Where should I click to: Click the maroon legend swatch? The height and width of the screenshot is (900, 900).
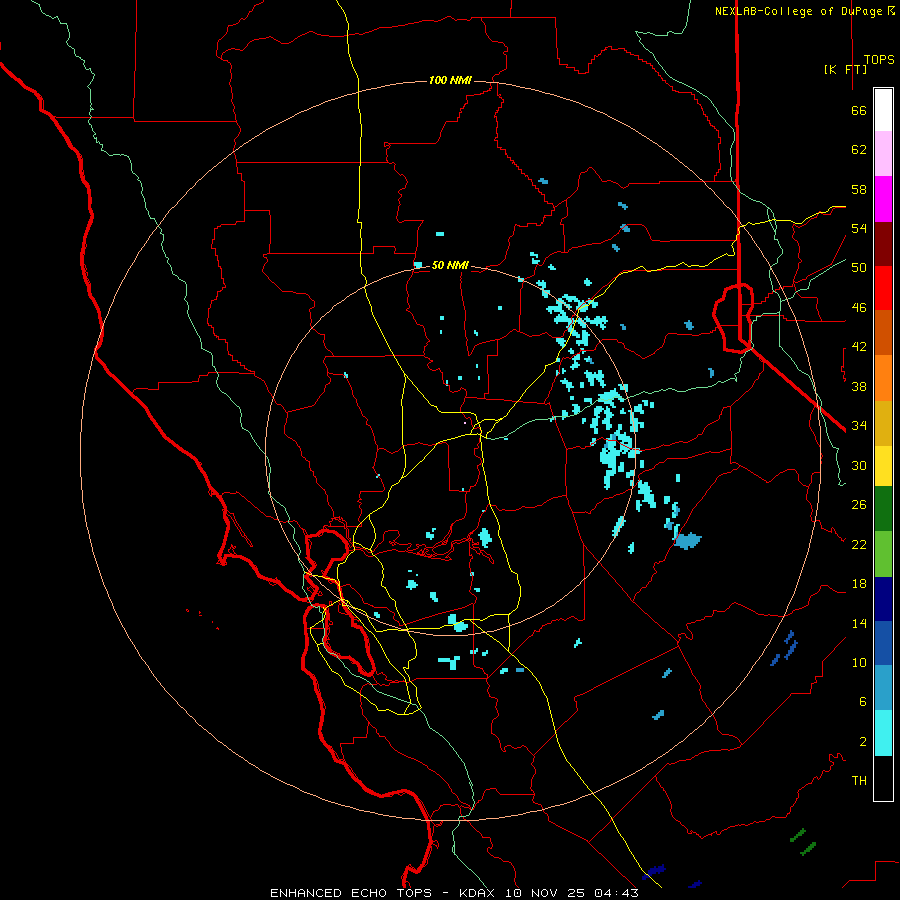[883, 243]
